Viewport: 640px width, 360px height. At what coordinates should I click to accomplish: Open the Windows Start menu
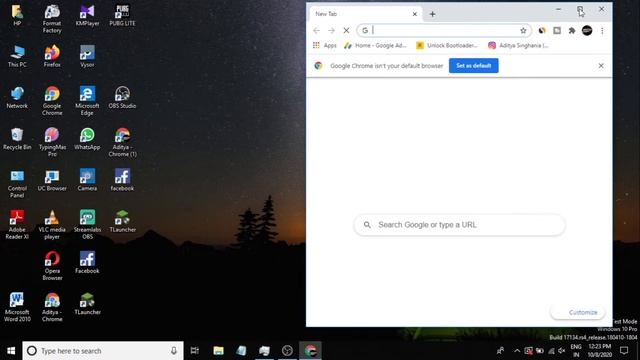tap(11, 351)
